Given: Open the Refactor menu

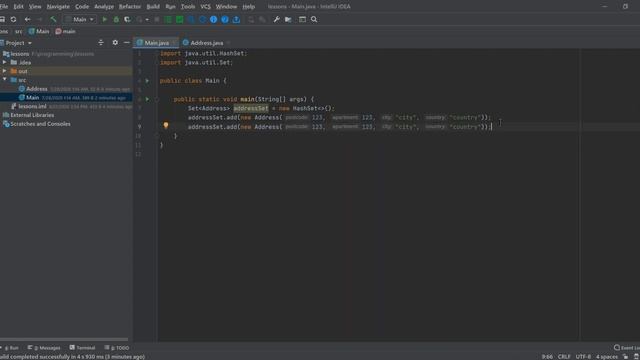Looking at the screenshot, I should click(130, 7).
